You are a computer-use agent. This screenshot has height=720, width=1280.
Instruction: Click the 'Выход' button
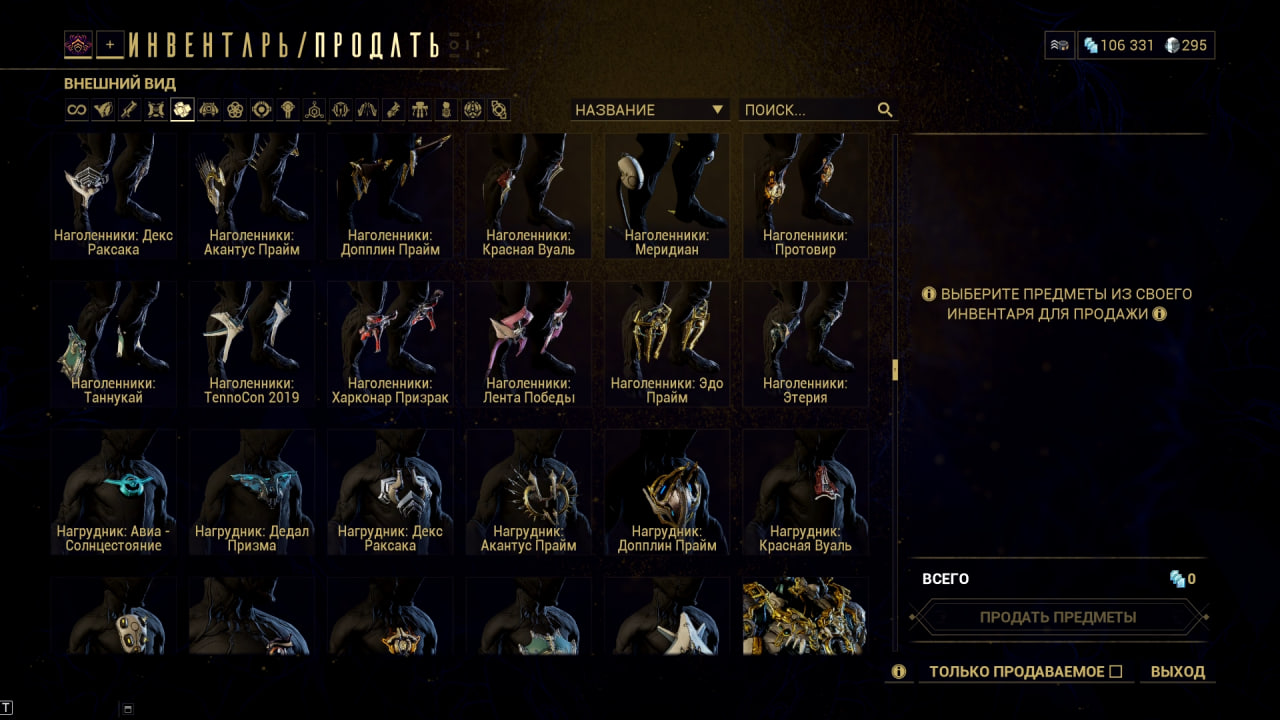pos(1178,672)
